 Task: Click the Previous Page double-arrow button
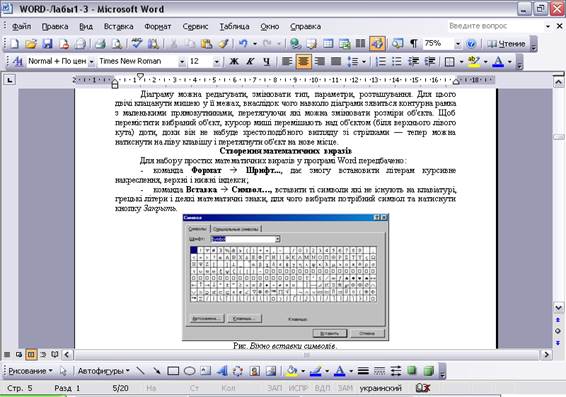tap(558, 320)
